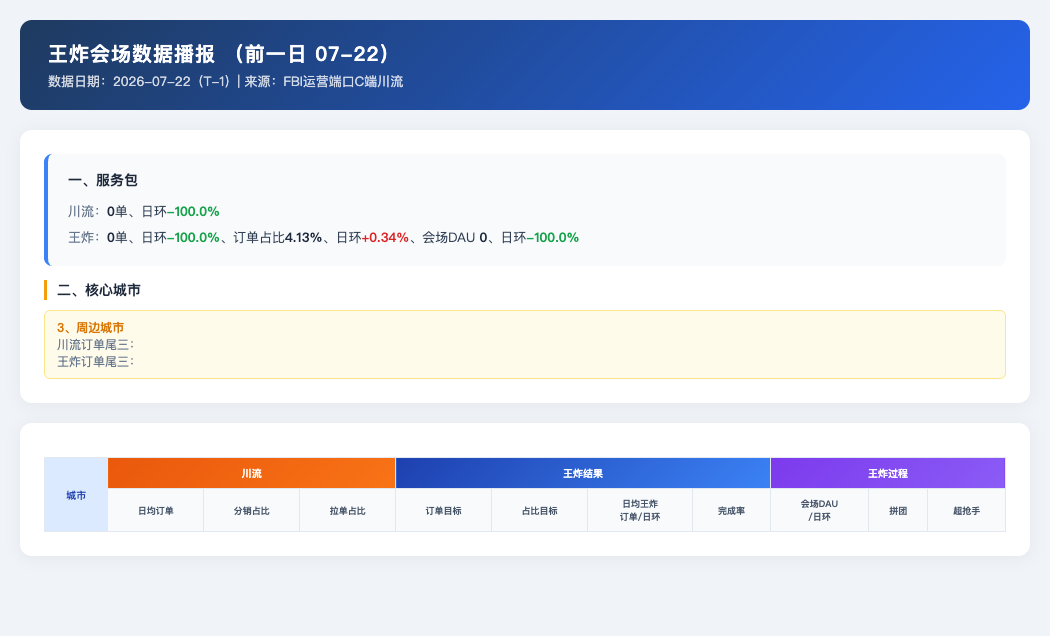Image resolution: width=1050 pixels, height=636 pixels.
Task: Click the 王炸会场数据播报 page title
Action: click(x=220, y=54)
